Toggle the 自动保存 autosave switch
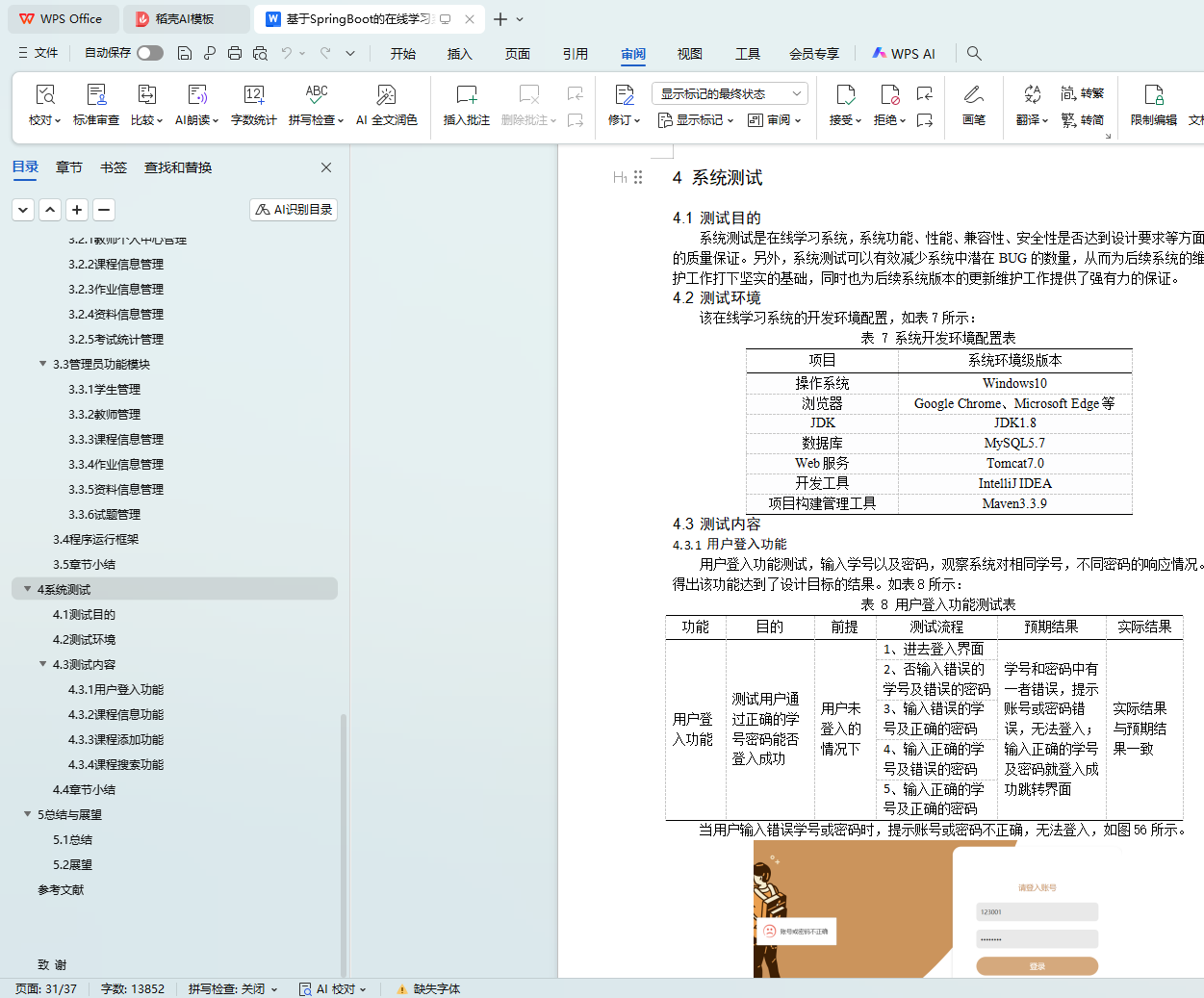 click(x=149, y=53)
